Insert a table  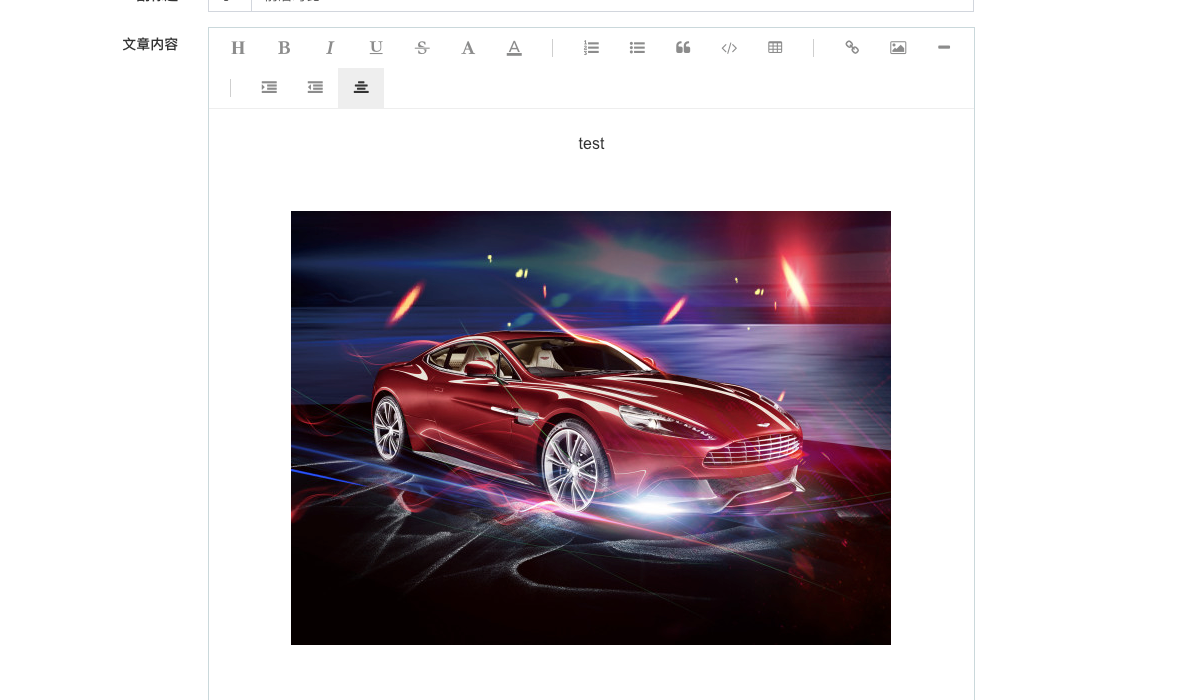click(x=775, y=48)
